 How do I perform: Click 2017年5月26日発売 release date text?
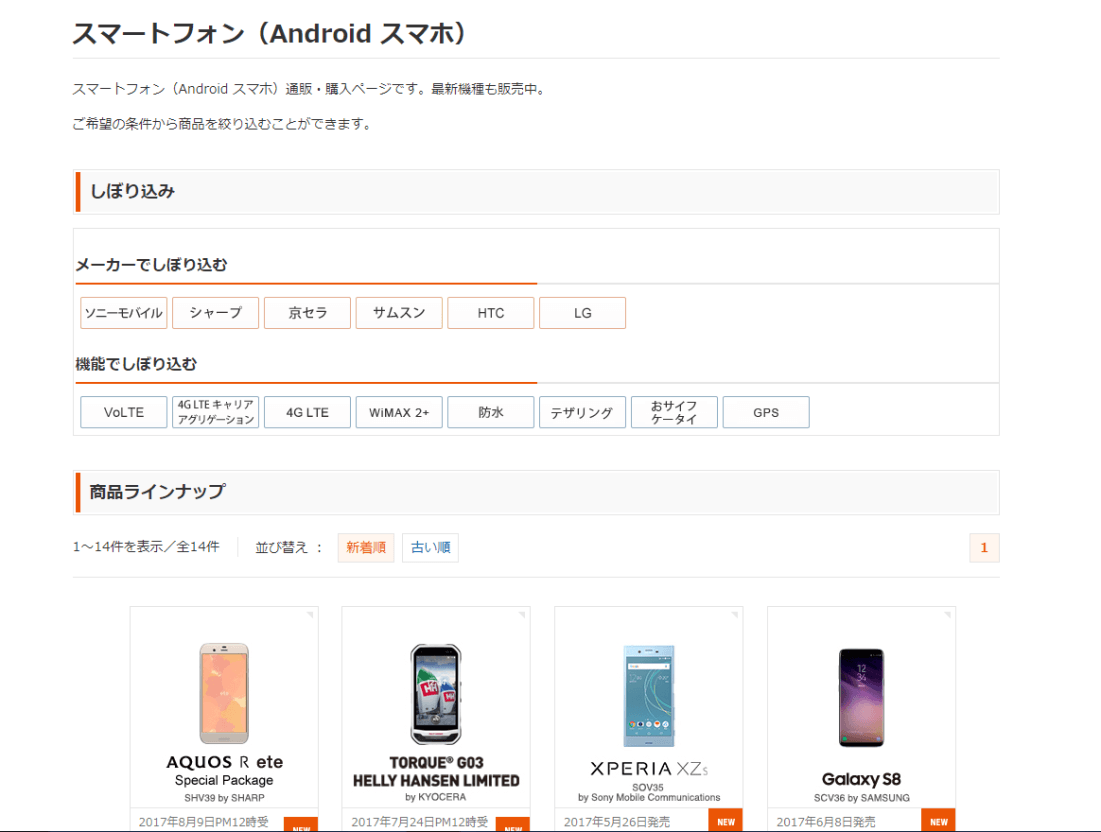(617, 821)
